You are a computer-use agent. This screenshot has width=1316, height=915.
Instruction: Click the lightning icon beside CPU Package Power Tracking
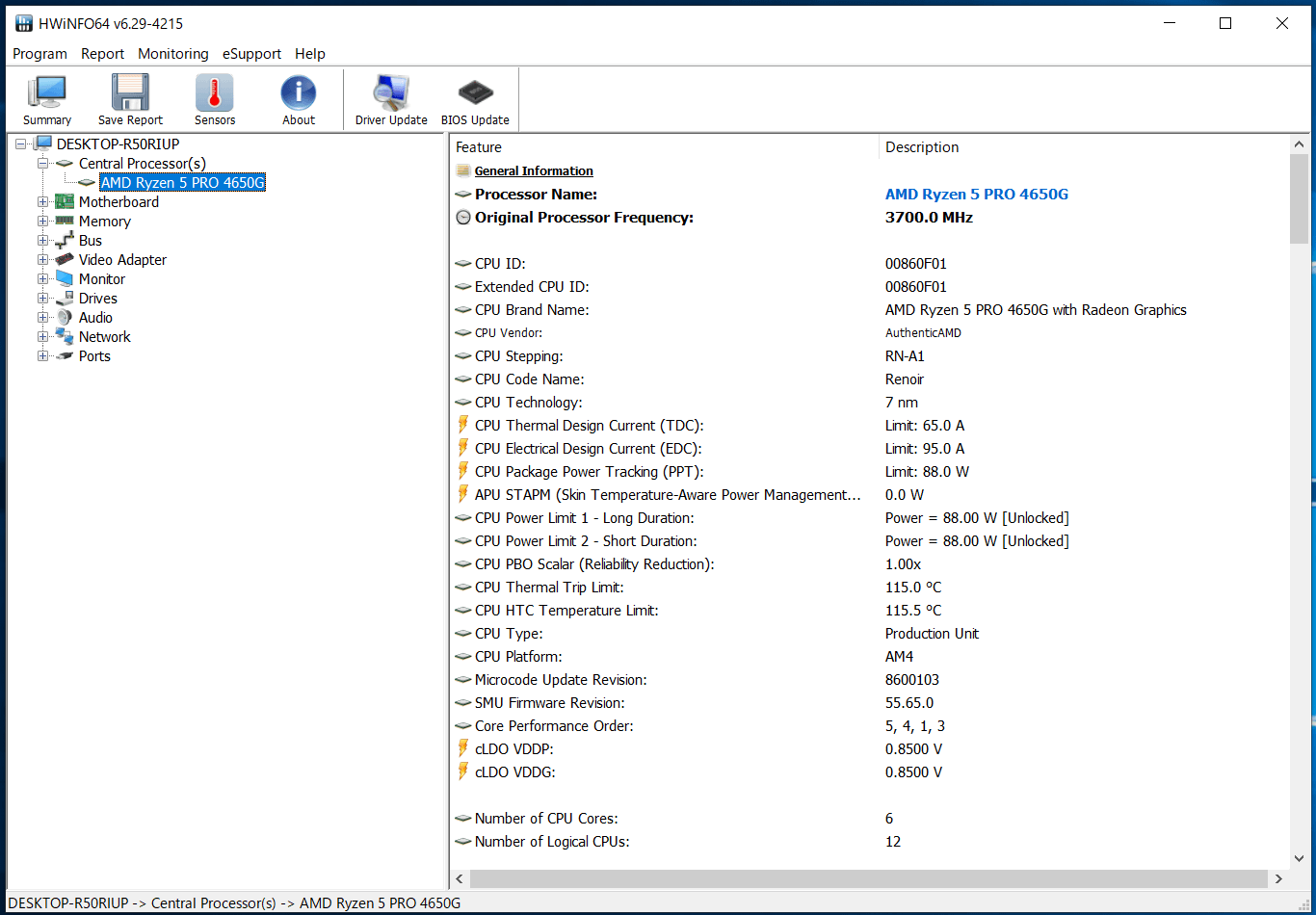(463, 472)
